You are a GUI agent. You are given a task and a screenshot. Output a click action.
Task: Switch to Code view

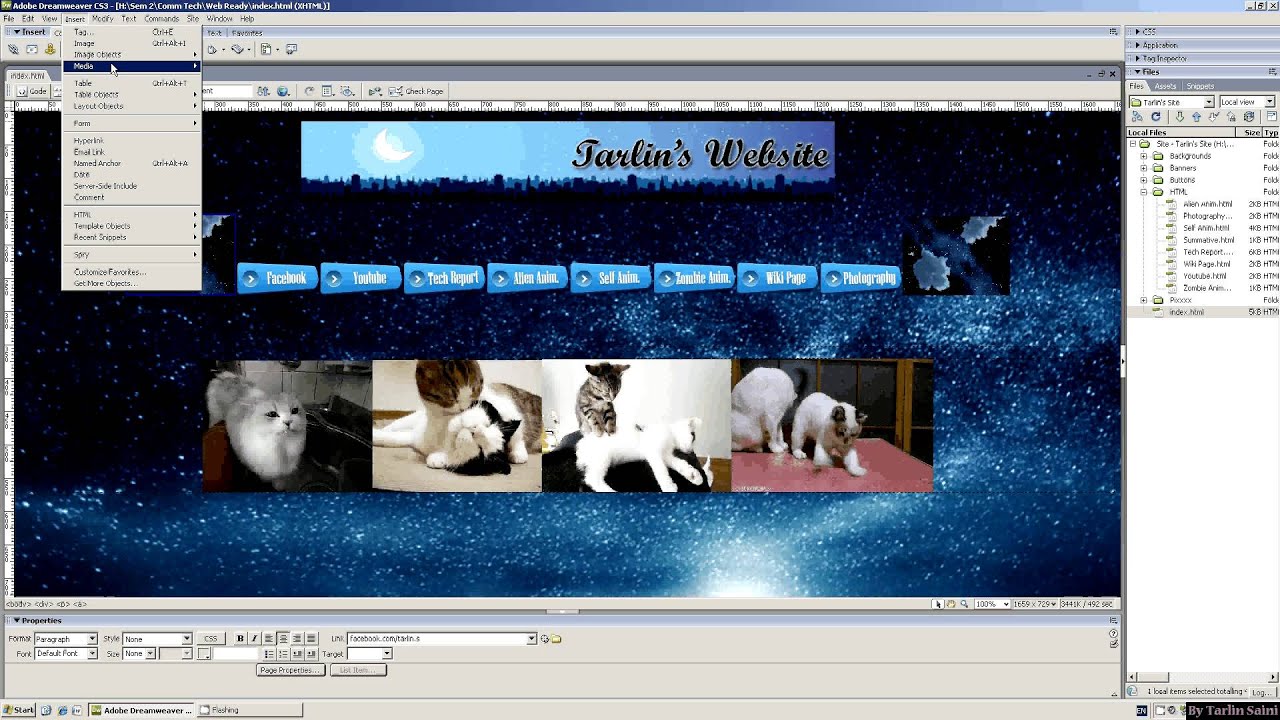[x=32, y=91]
